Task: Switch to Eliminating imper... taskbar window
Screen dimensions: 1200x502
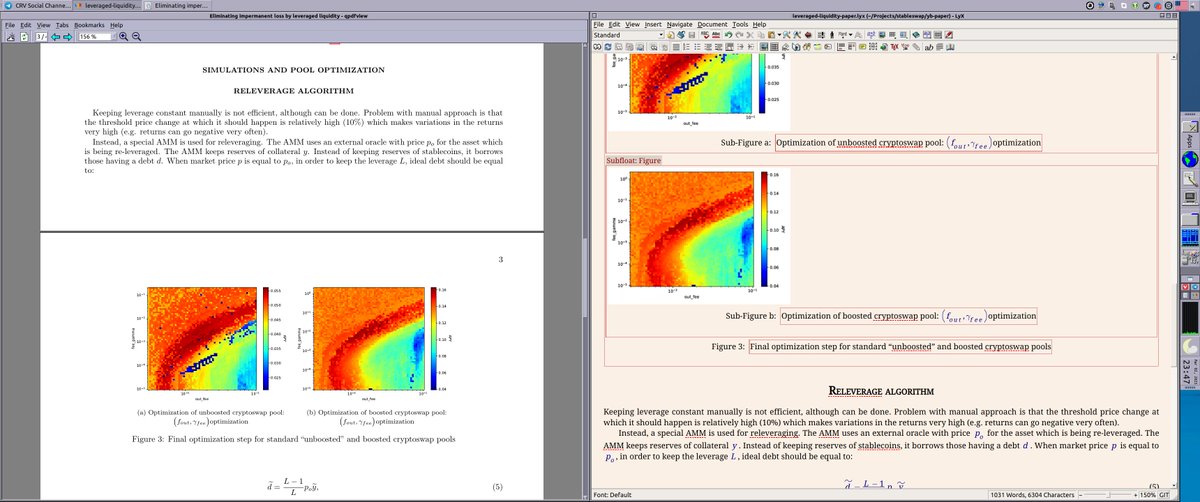Action: 175,6
